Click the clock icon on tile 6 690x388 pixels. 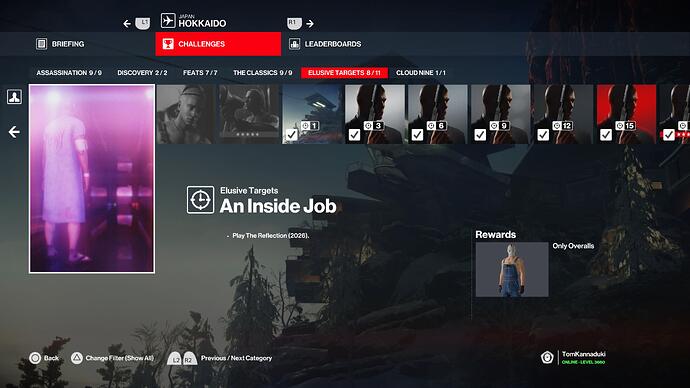pyautogui.click(x=431, y=126)
